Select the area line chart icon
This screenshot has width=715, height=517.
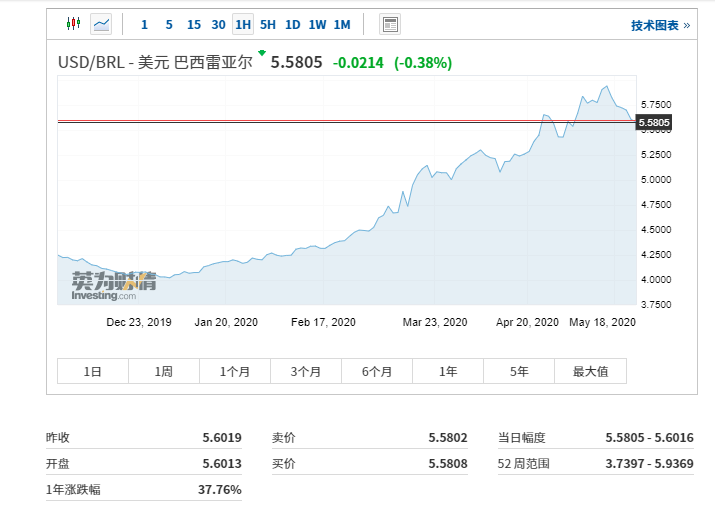[x=101, y=24]
